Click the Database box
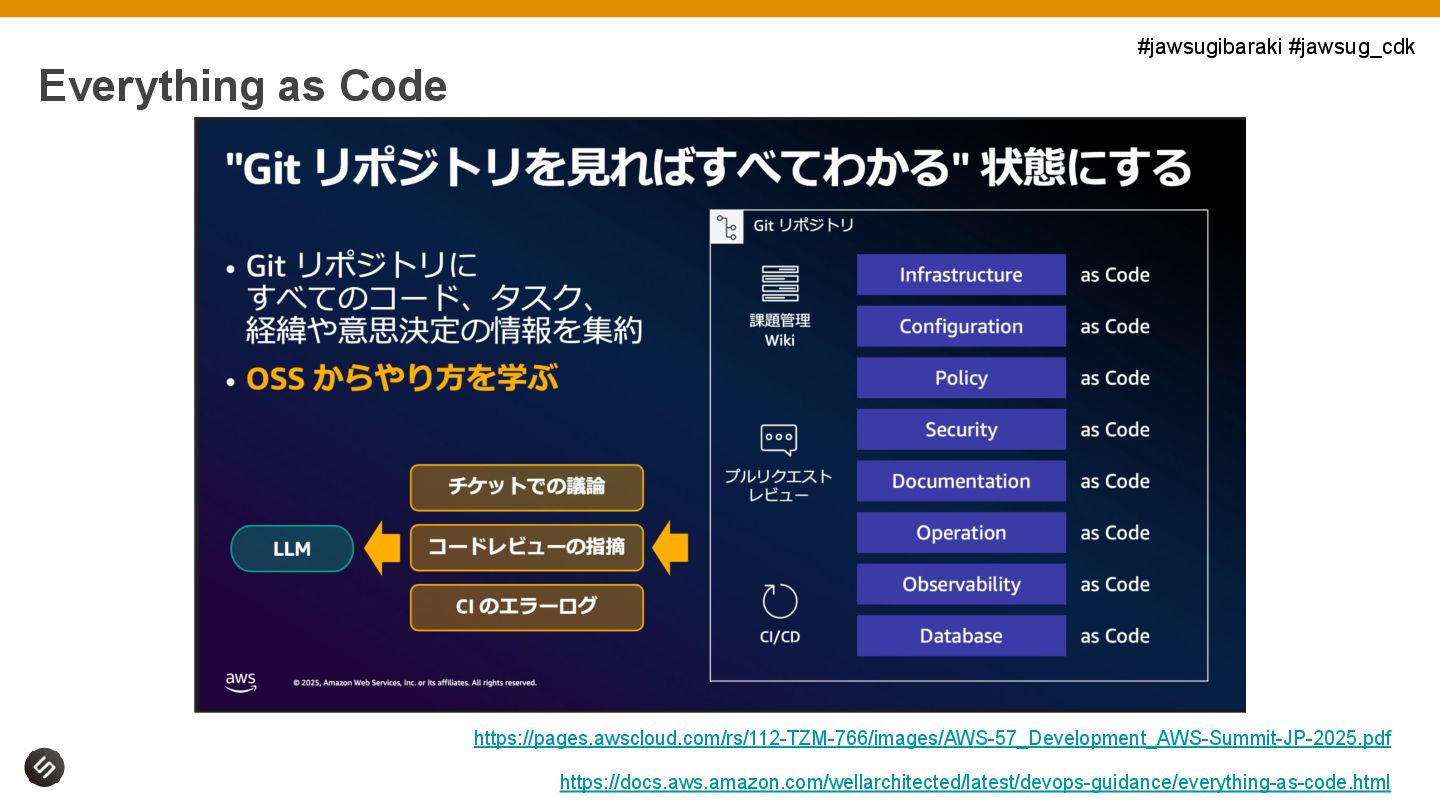1440x810 pixels. click(x=961, y=636)
